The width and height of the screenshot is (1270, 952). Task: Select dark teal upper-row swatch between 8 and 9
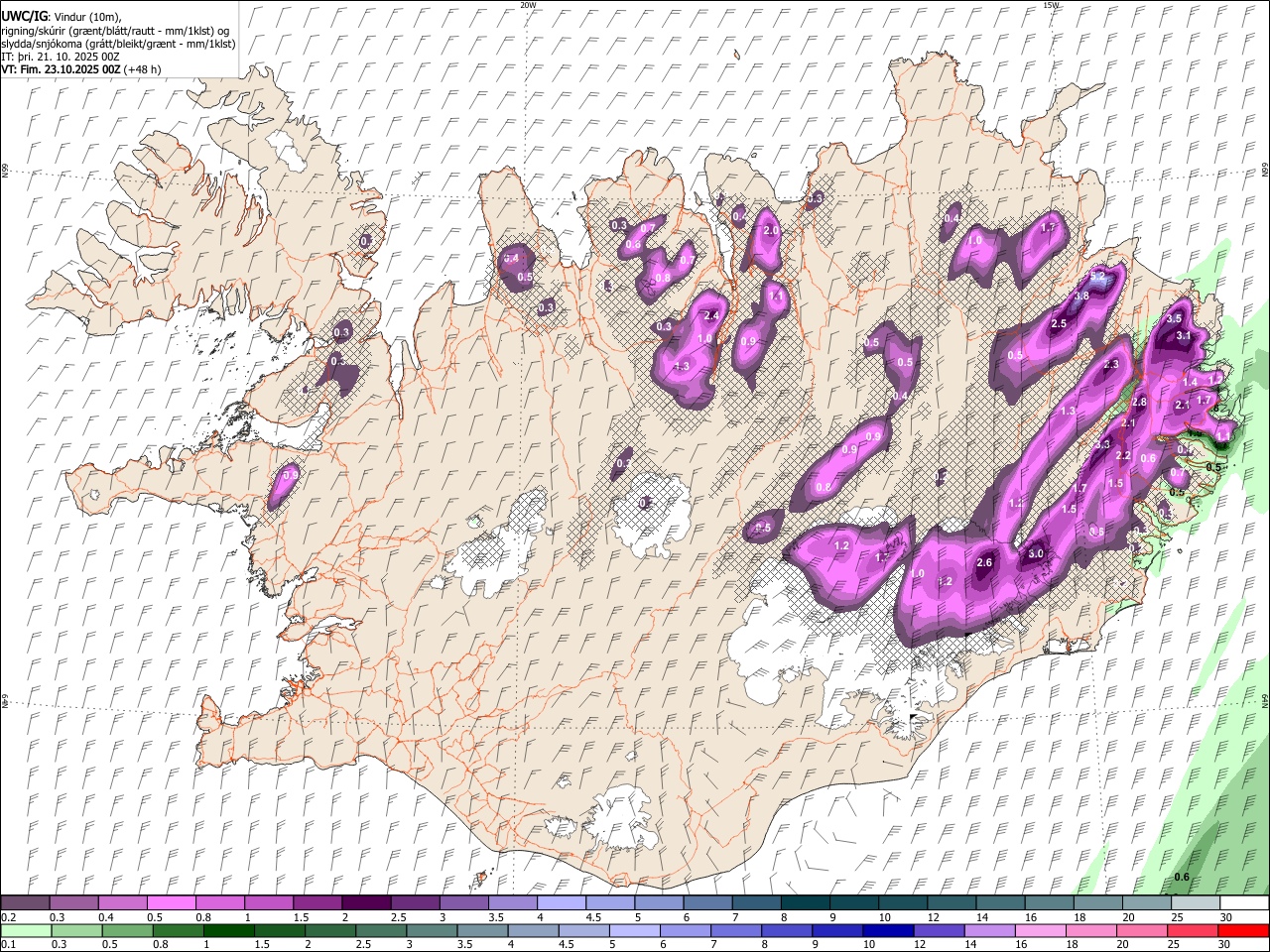tap(804, 902)
